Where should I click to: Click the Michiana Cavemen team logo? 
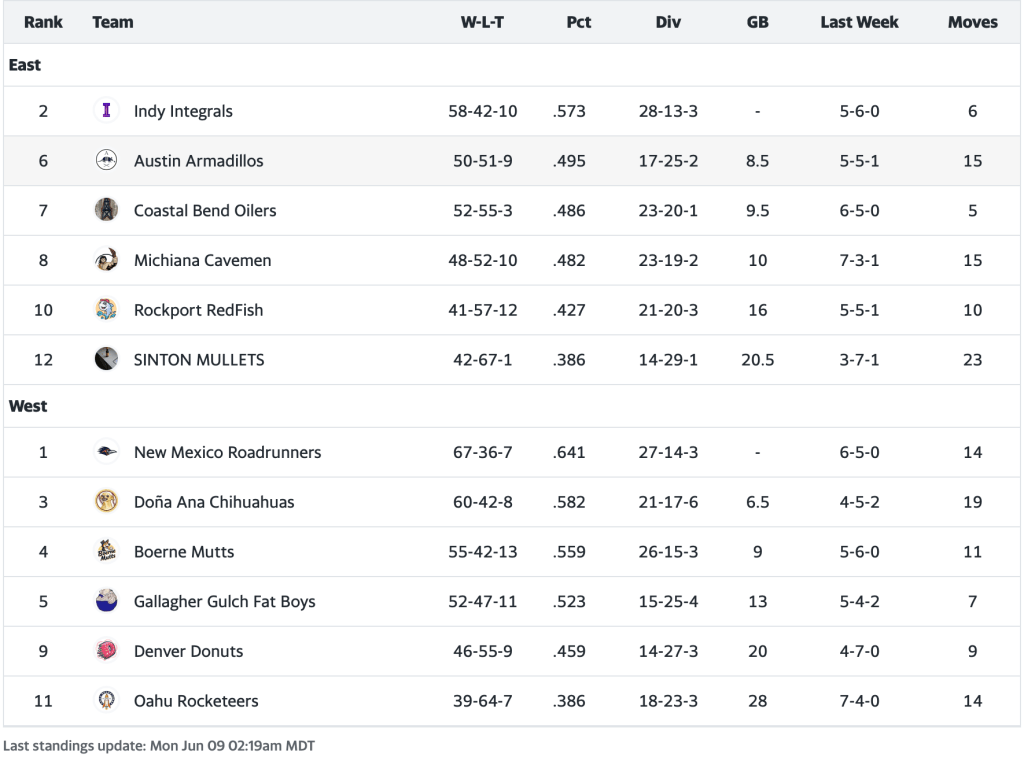click(106, 260)
